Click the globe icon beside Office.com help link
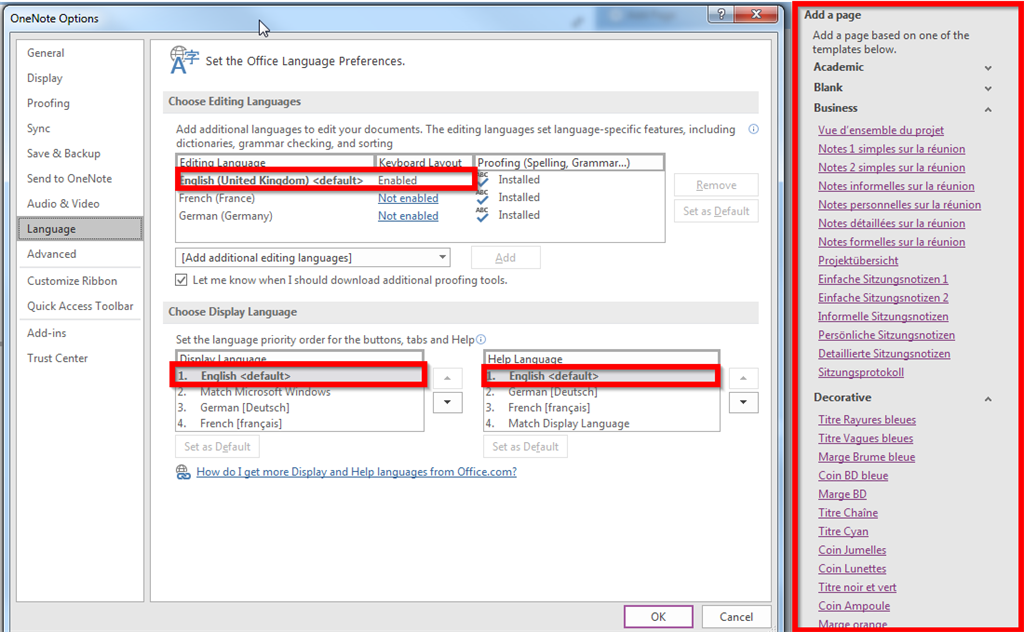 coord(183,472)
